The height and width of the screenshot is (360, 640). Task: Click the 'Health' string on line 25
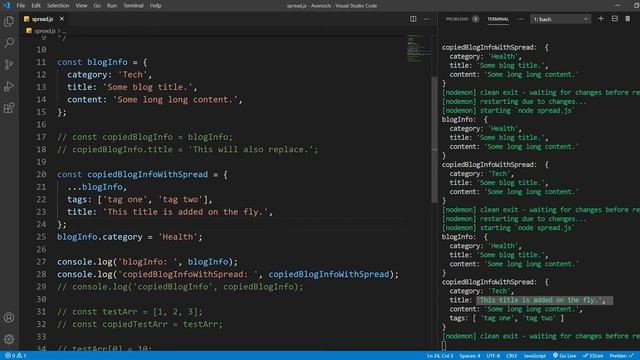pos(178,237)
